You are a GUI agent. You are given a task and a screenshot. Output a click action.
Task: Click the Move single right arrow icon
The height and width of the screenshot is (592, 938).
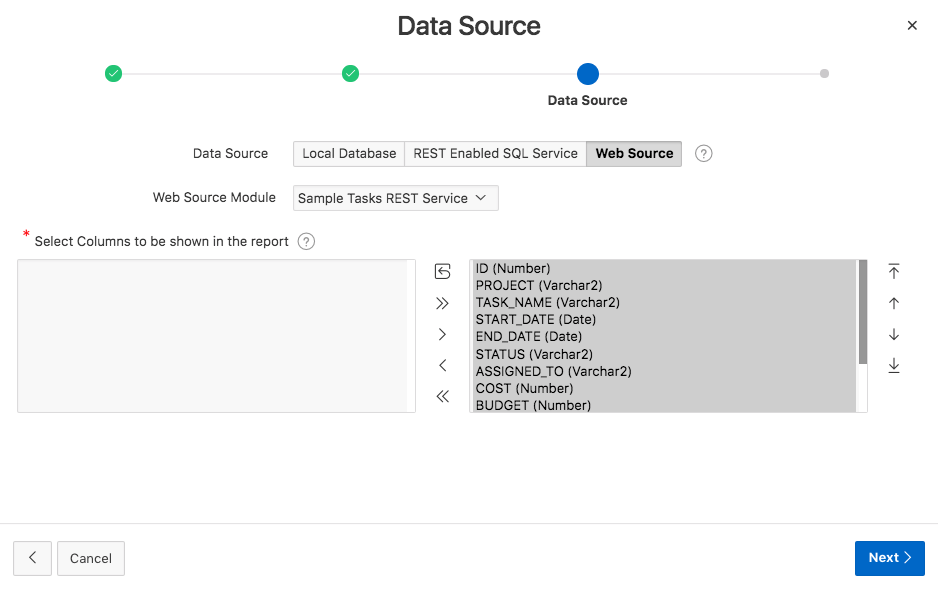point(443,334)
